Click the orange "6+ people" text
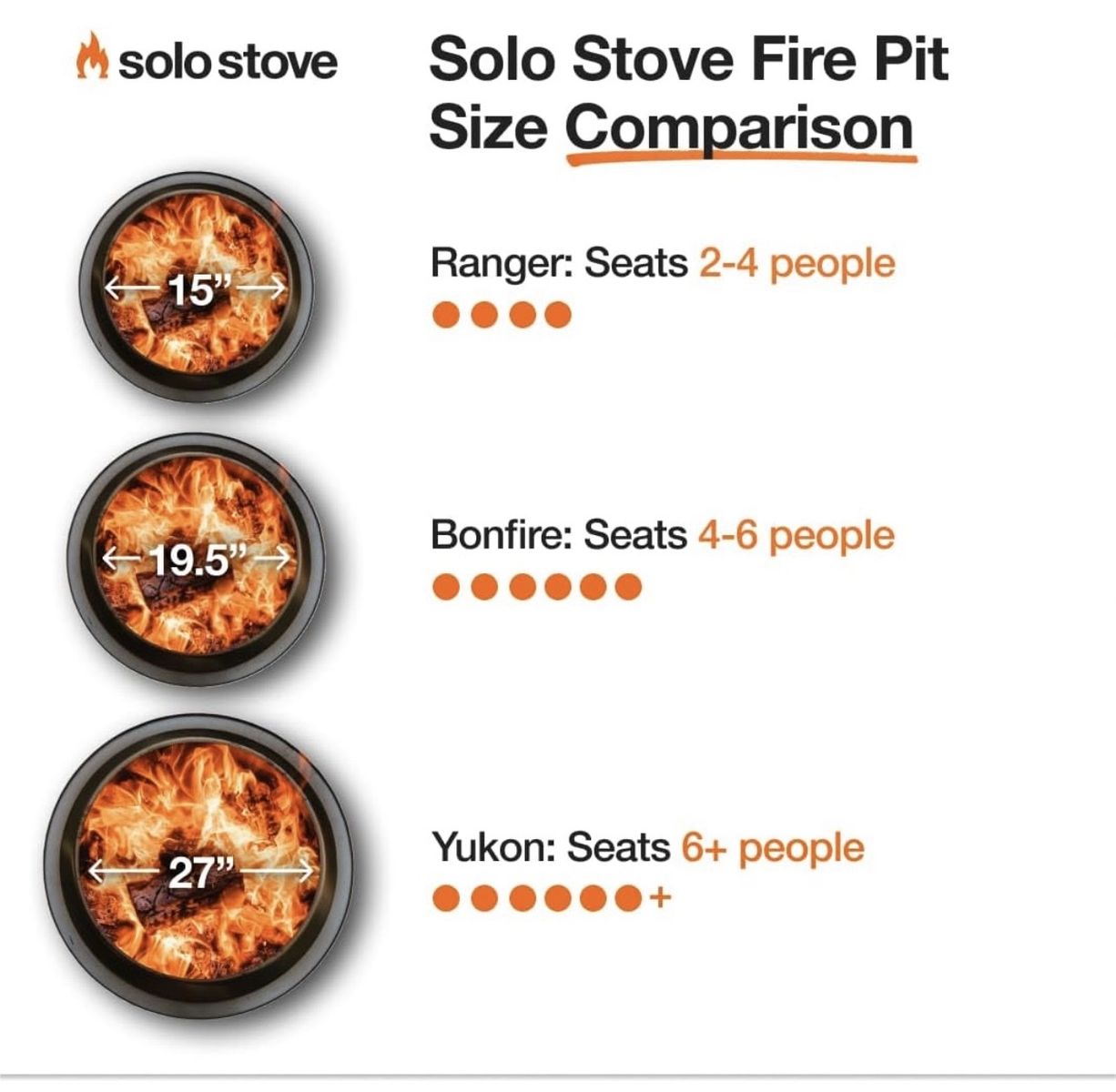Viewport: 1116px width, 1092px height. (772, 847)
